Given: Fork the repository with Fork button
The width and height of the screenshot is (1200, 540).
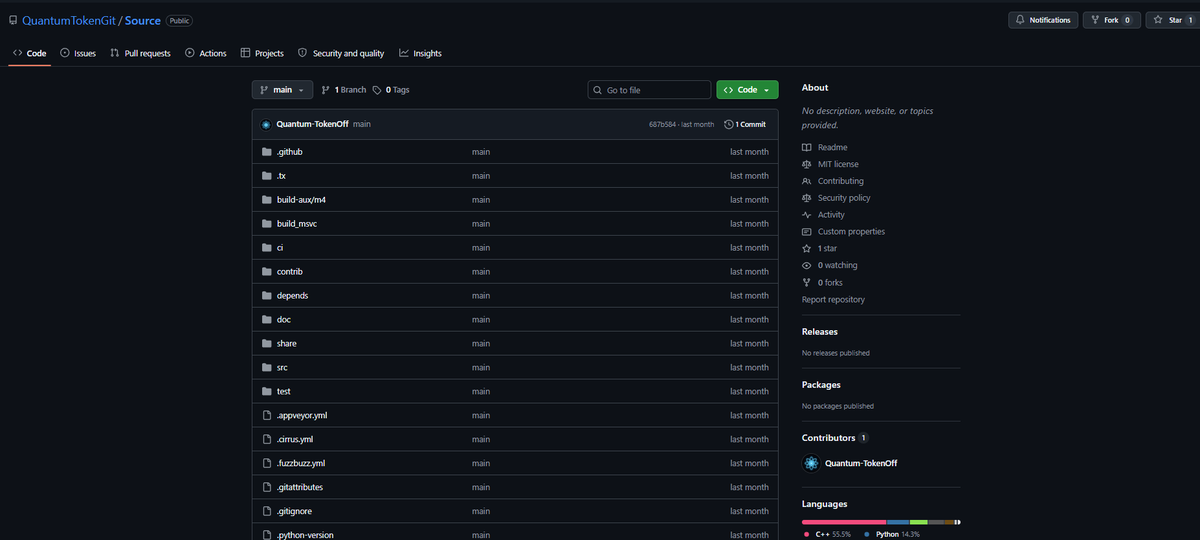Looking at the screenshot, I should [x=1112, y=20].
